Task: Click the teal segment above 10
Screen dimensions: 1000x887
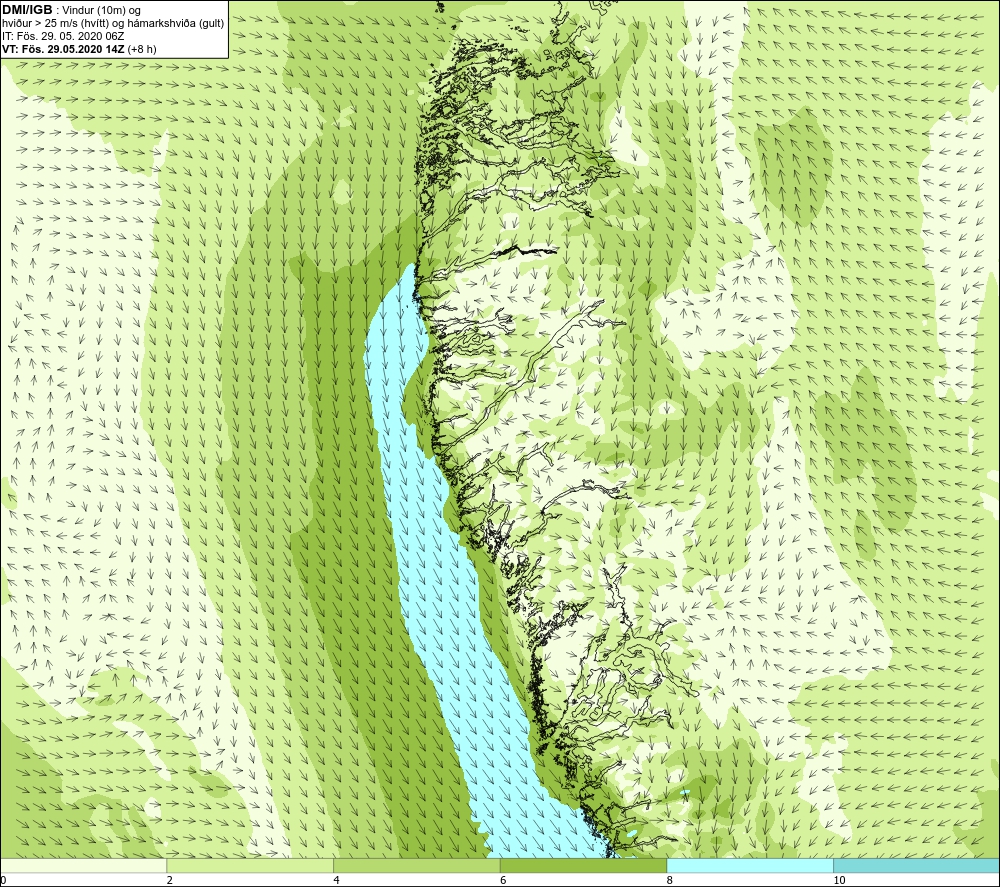Action: 916,866
